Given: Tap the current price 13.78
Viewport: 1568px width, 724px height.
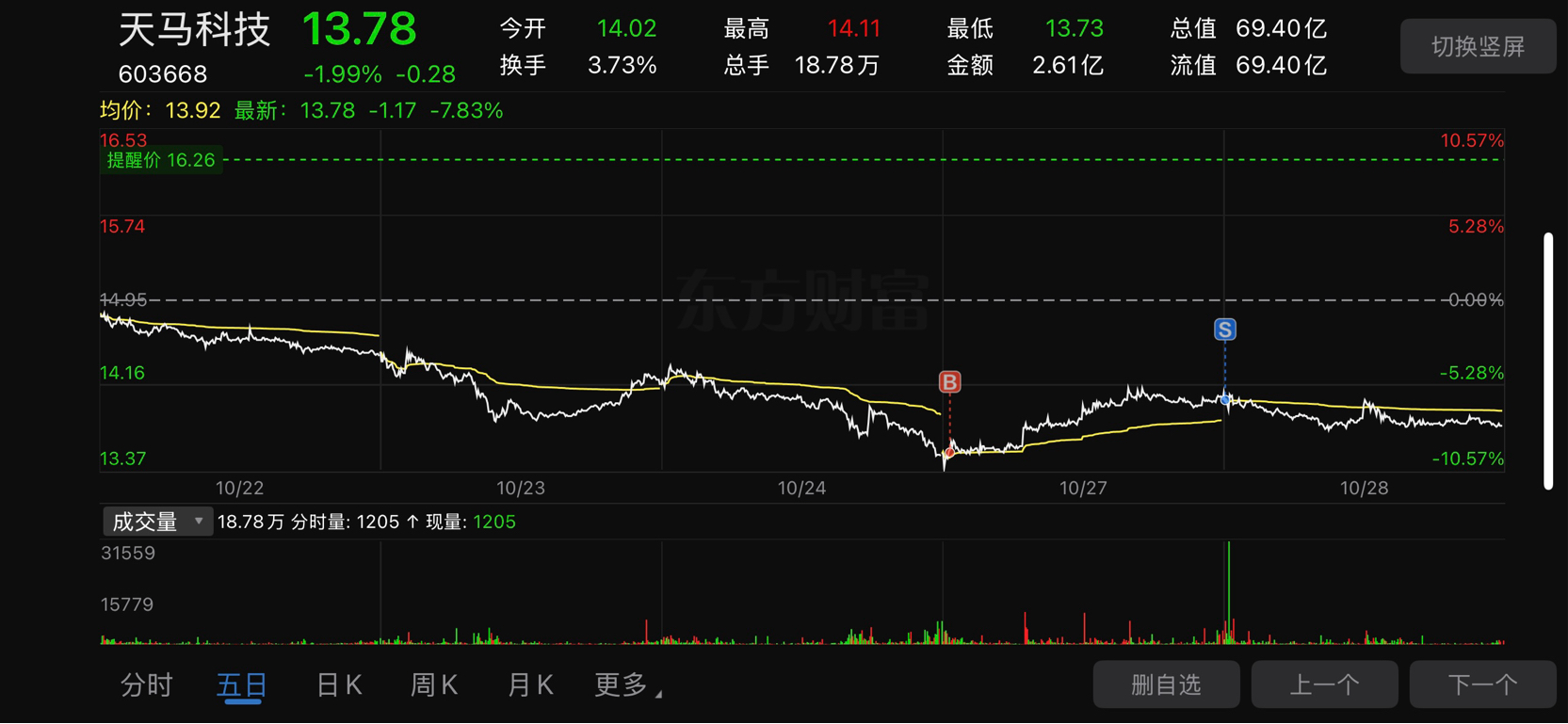Looking at the screenshot, I should coord(359,29).
